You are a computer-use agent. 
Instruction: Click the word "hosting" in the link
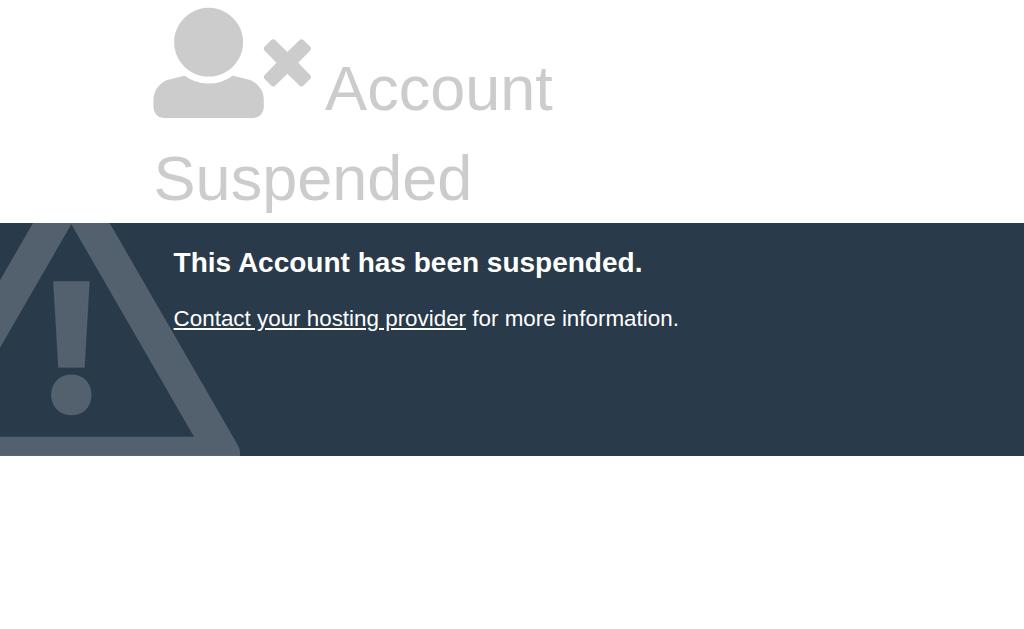pos(342,319)
